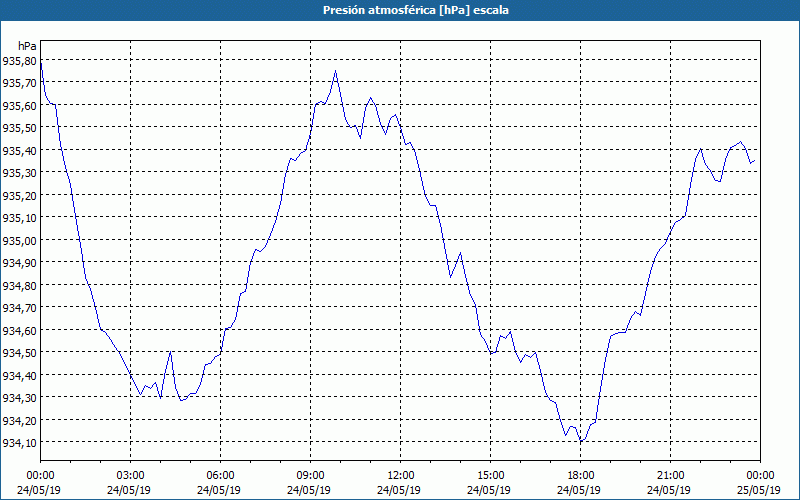Viewport: 800px width, 500px height.
Task: Click the 935,40 axis value
Action: (19, 151)
